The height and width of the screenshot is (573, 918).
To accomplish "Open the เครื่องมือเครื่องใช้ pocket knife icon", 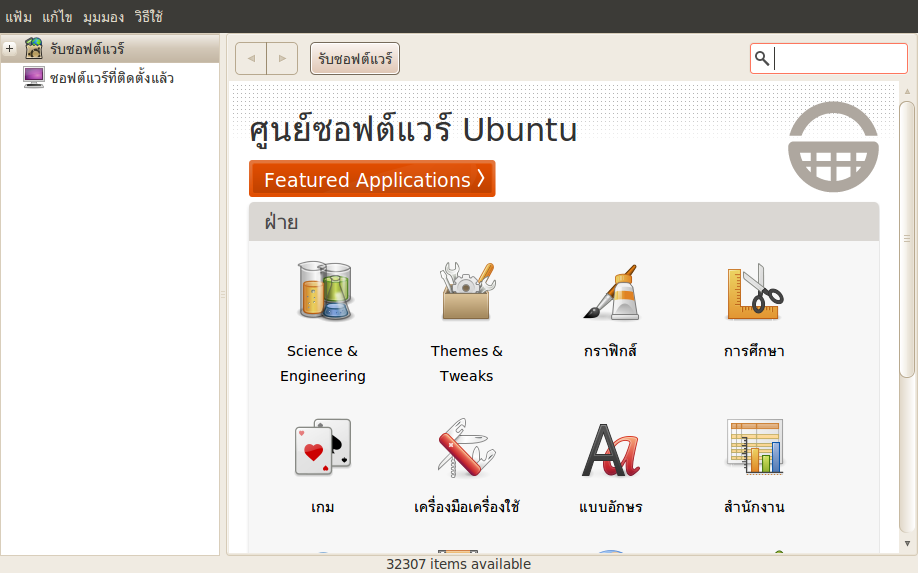I will coord(467,447).
